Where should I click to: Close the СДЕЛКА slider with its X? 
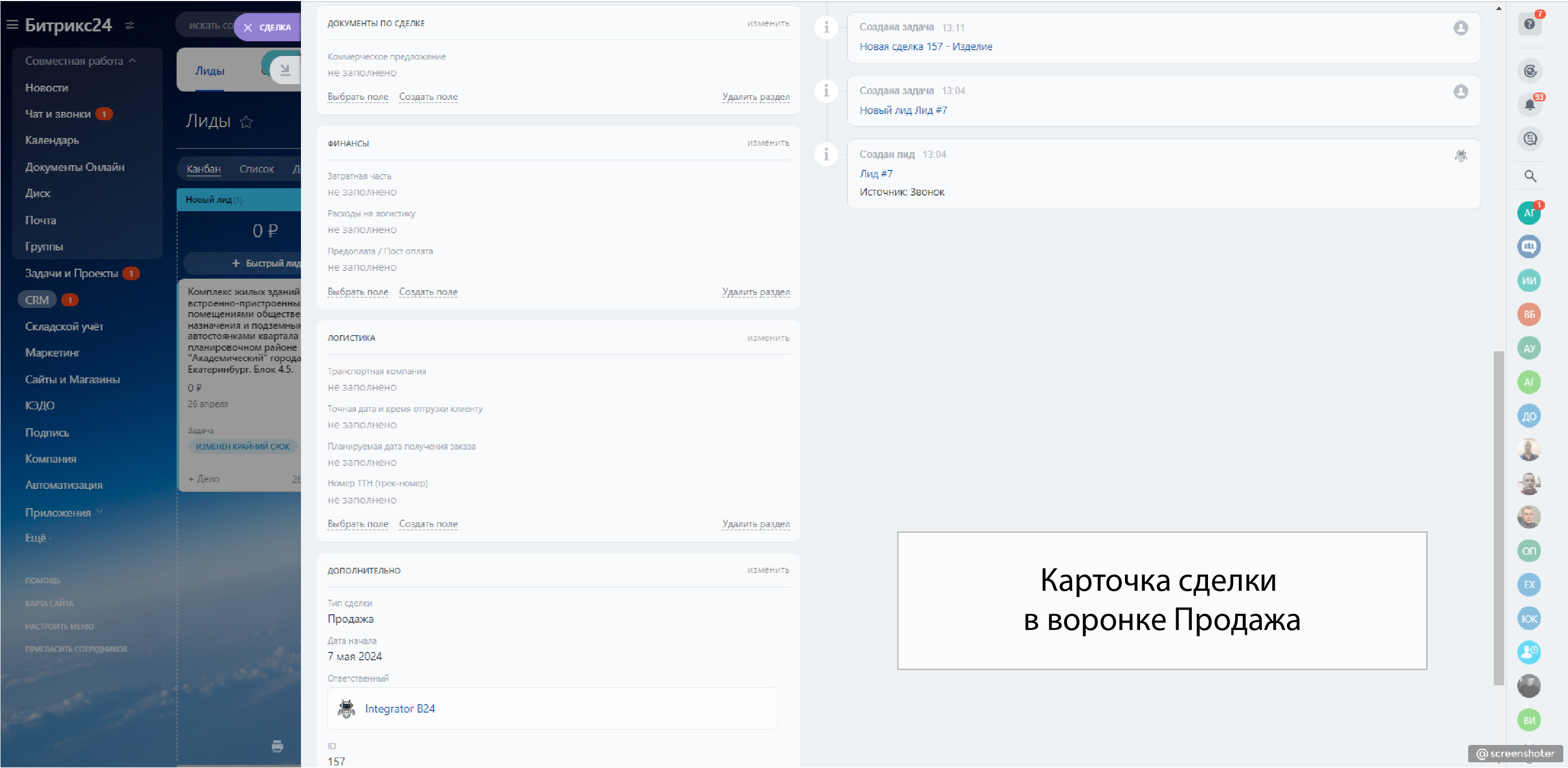point(248,27)
